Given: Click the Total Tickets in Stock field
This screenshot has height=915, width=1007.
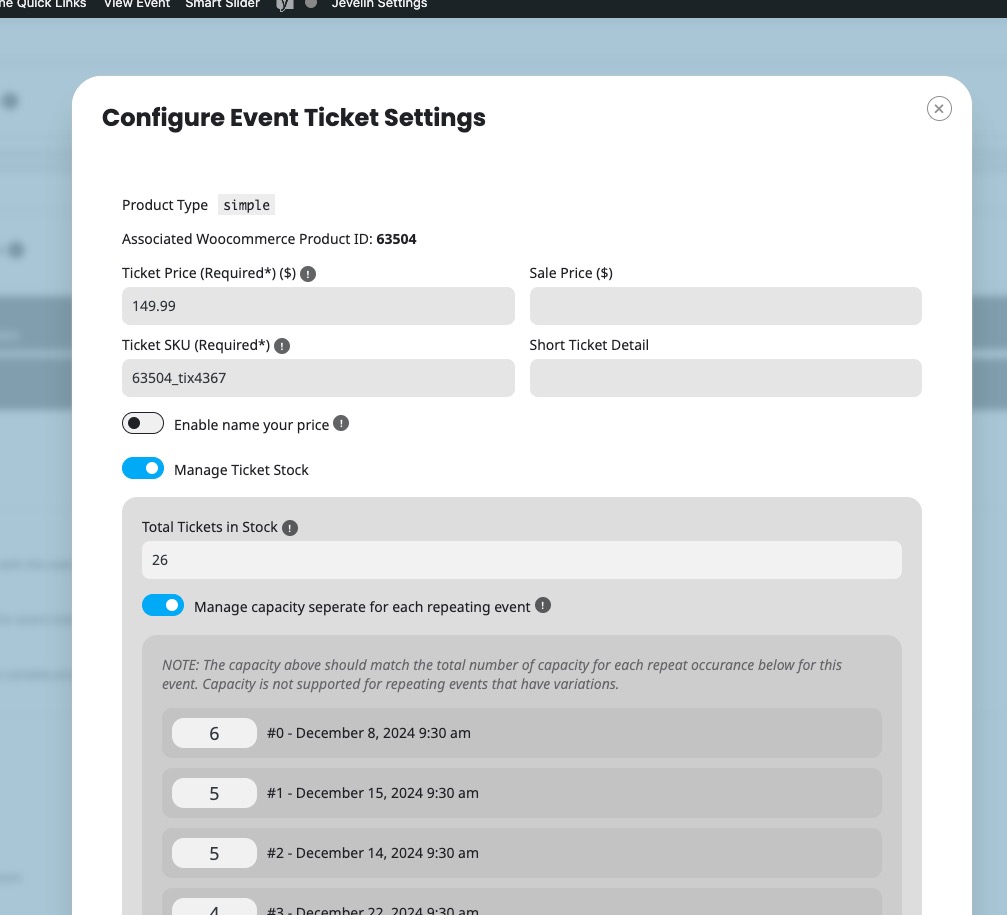Looking at the screenshot, I should pyautogui.click(x=521, y=560).
